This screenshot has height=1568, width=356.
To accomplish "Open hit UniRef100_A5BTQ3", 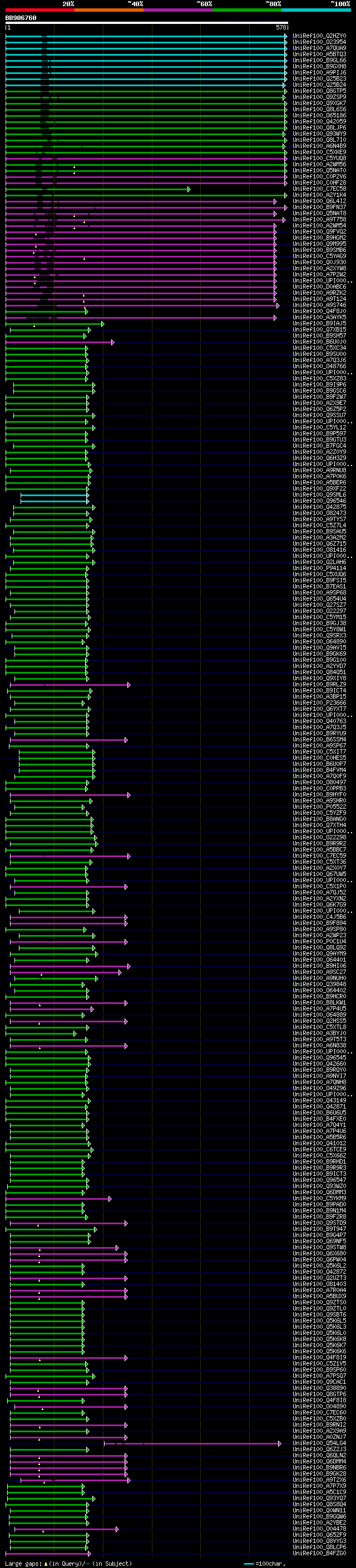I will (x=319, y=54).
